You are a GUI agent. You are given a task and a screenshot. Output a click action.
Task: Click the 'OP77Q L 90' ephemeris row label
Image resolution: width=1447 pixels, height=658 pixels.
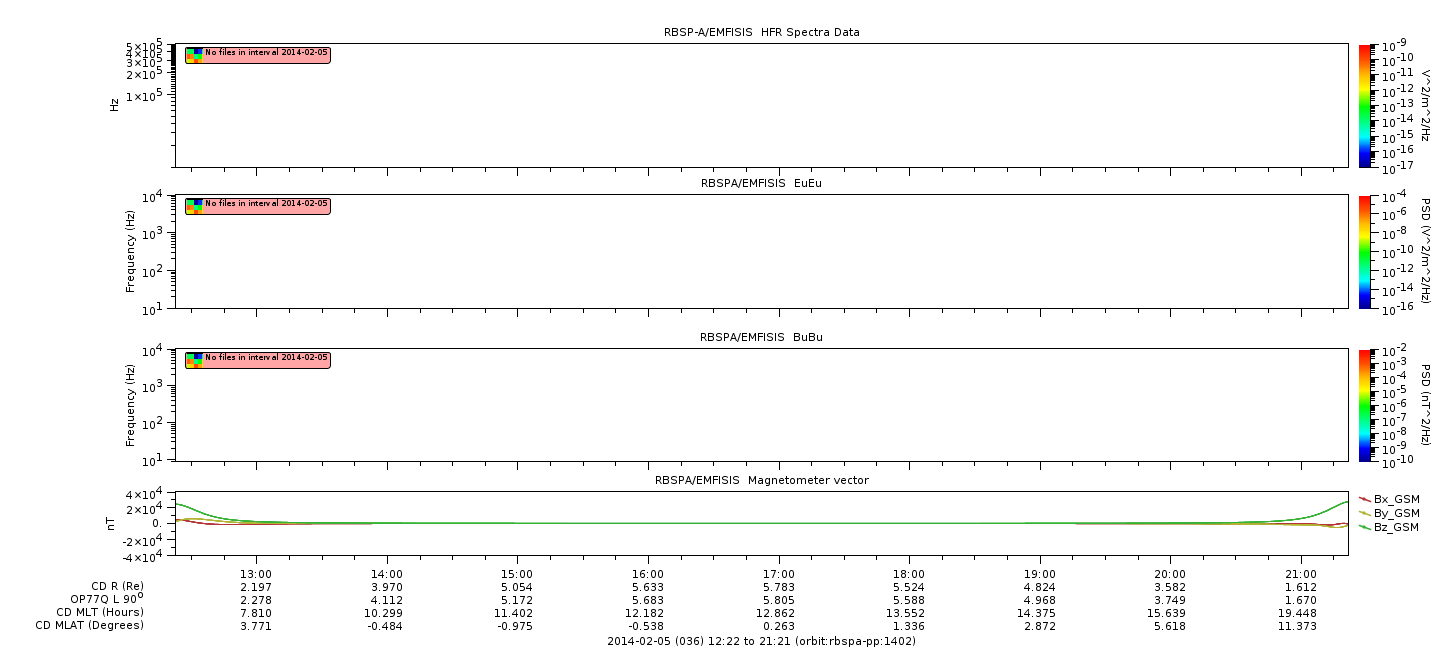(x=99, y=599)
